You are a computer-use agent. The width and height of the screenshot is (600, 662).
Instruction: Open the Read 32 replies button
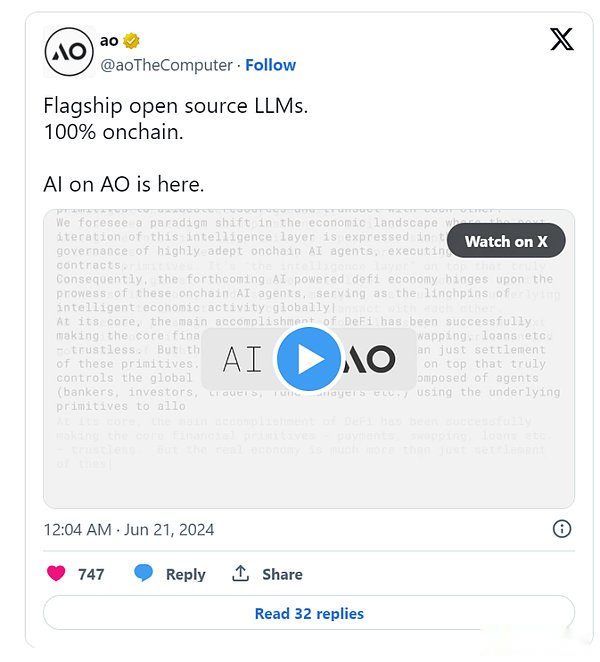coord(309,613)
